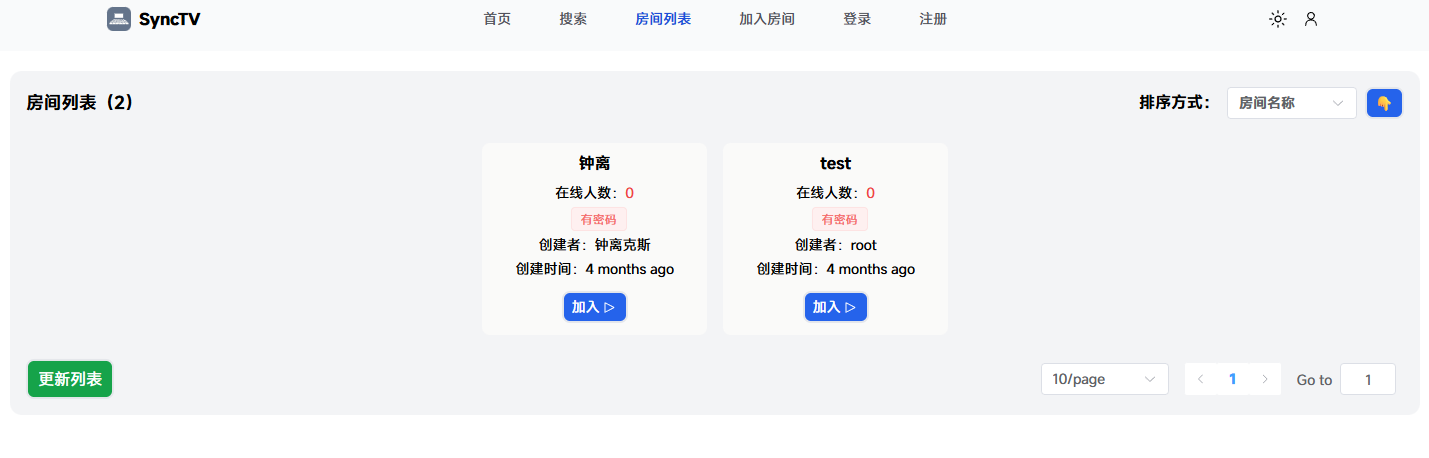This screenshot has width=1429, height=458.
Task: Click the Go to page input field
Action: [x=1367, y=379]
